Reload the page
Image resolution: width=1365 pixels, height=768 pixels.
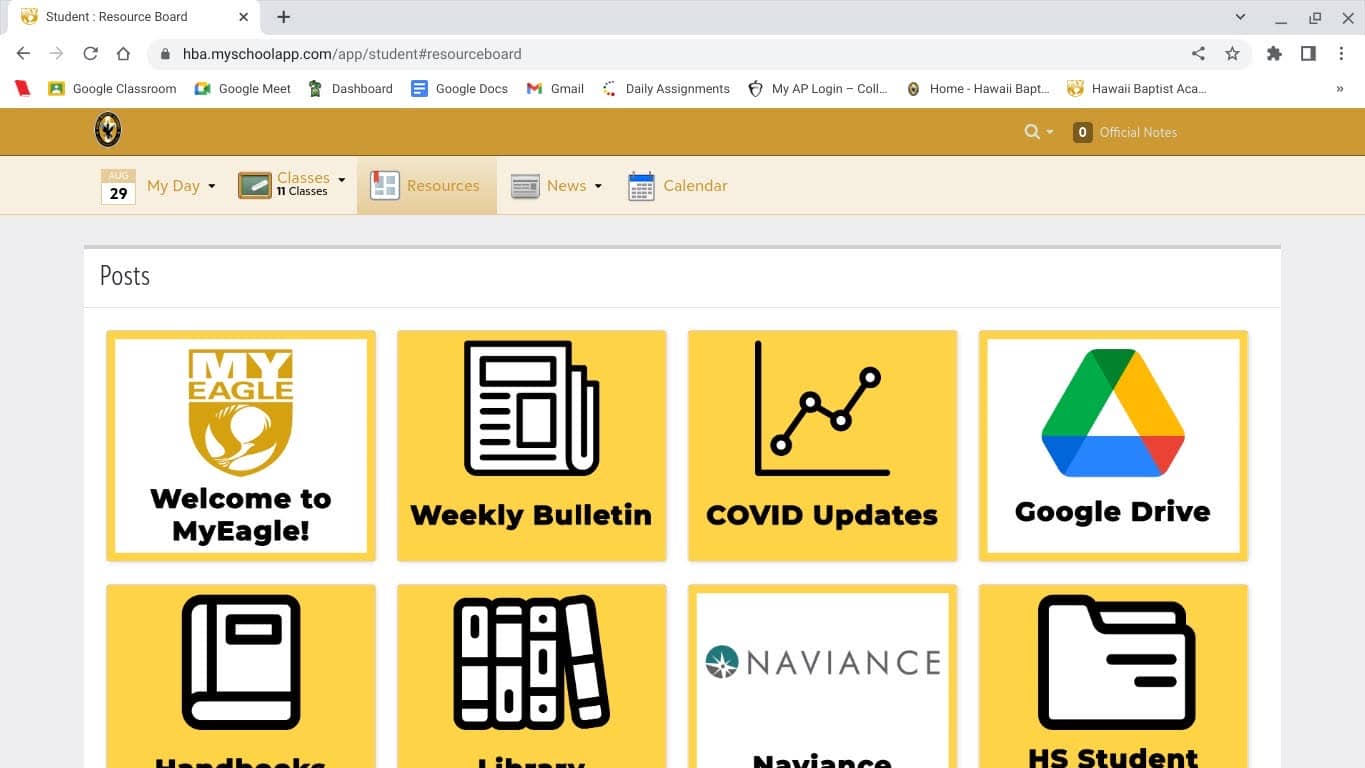pos(90,54)
